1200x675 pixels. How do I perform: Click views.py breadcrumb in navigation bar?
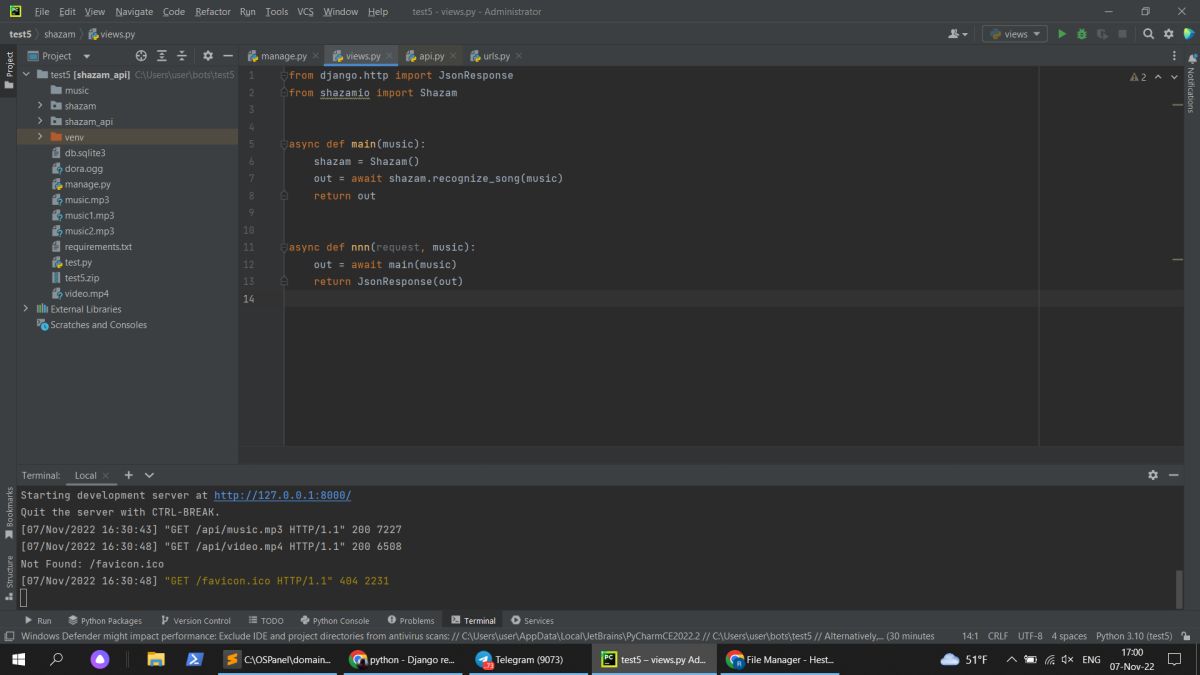[x=112, y=34]
